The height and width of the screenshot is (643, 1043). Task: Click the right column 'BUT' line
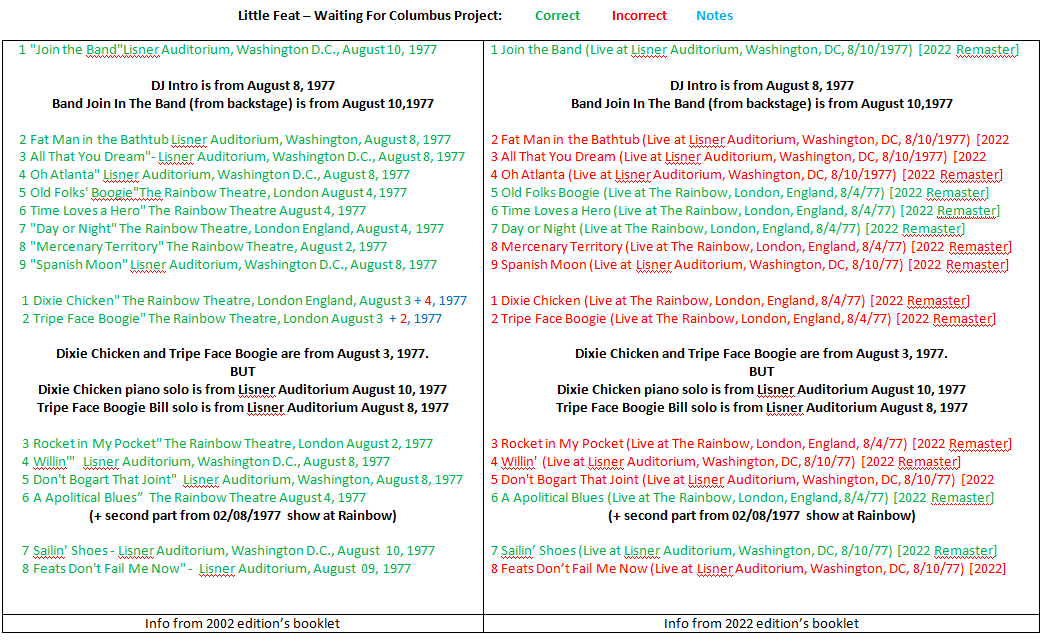pos(762,372)
